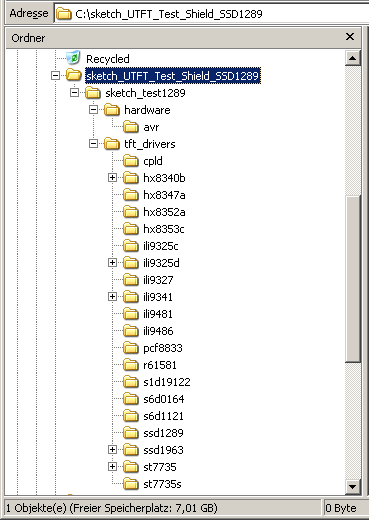Viewport: 369px width, 521px height.
Task: Click the s6d0164 folder icon
Action: (131, 398)
